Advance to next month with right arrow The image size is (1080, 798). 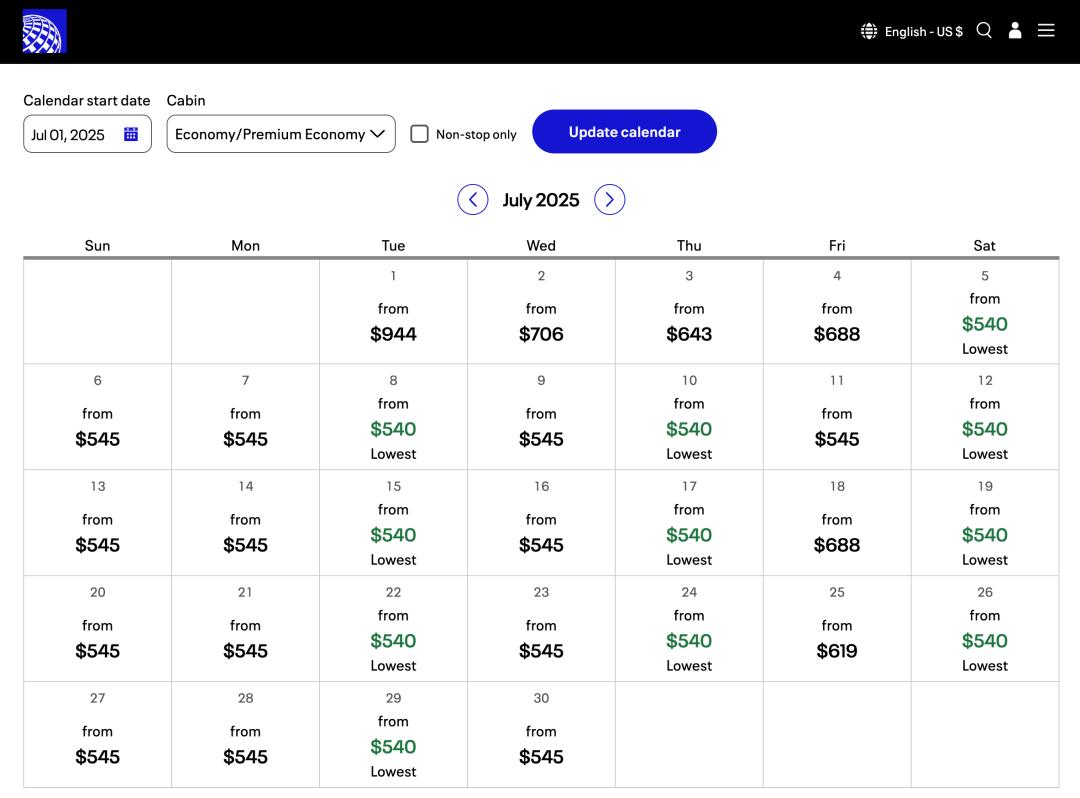click(610, 200)
